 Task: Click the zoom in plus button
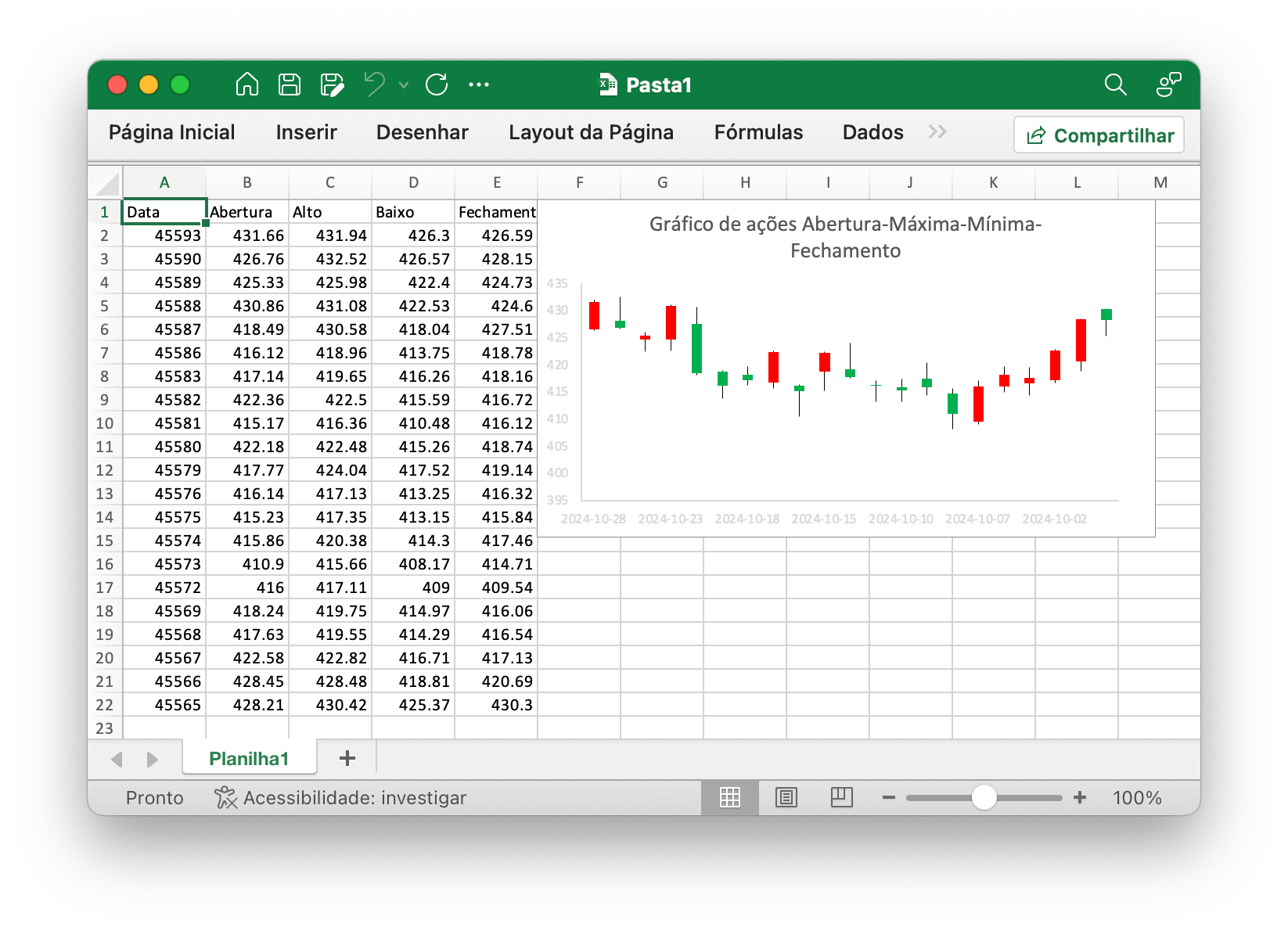(1080, 797)
